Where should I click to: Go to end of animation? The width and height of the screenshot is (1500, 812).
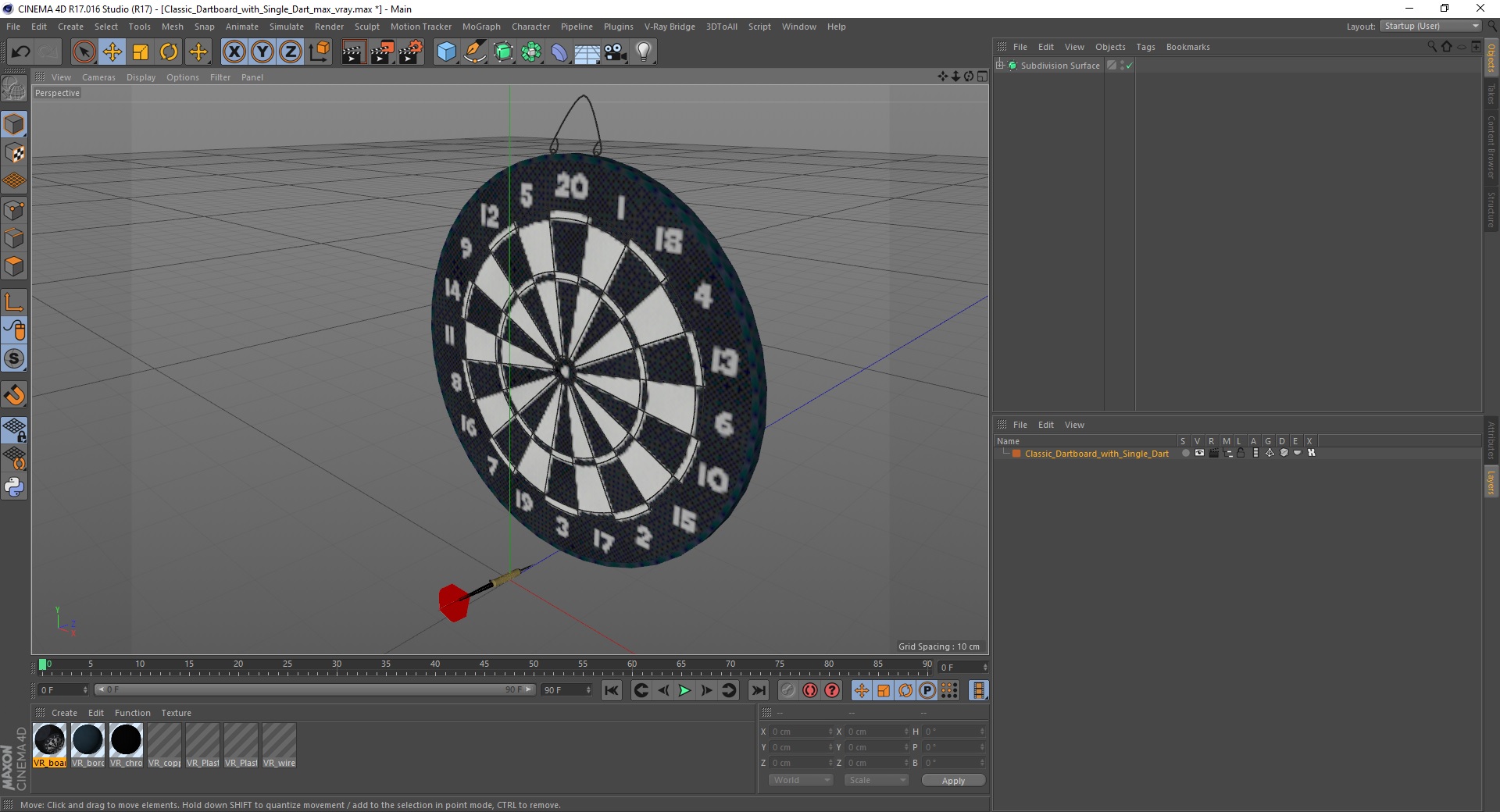[758, 690]
